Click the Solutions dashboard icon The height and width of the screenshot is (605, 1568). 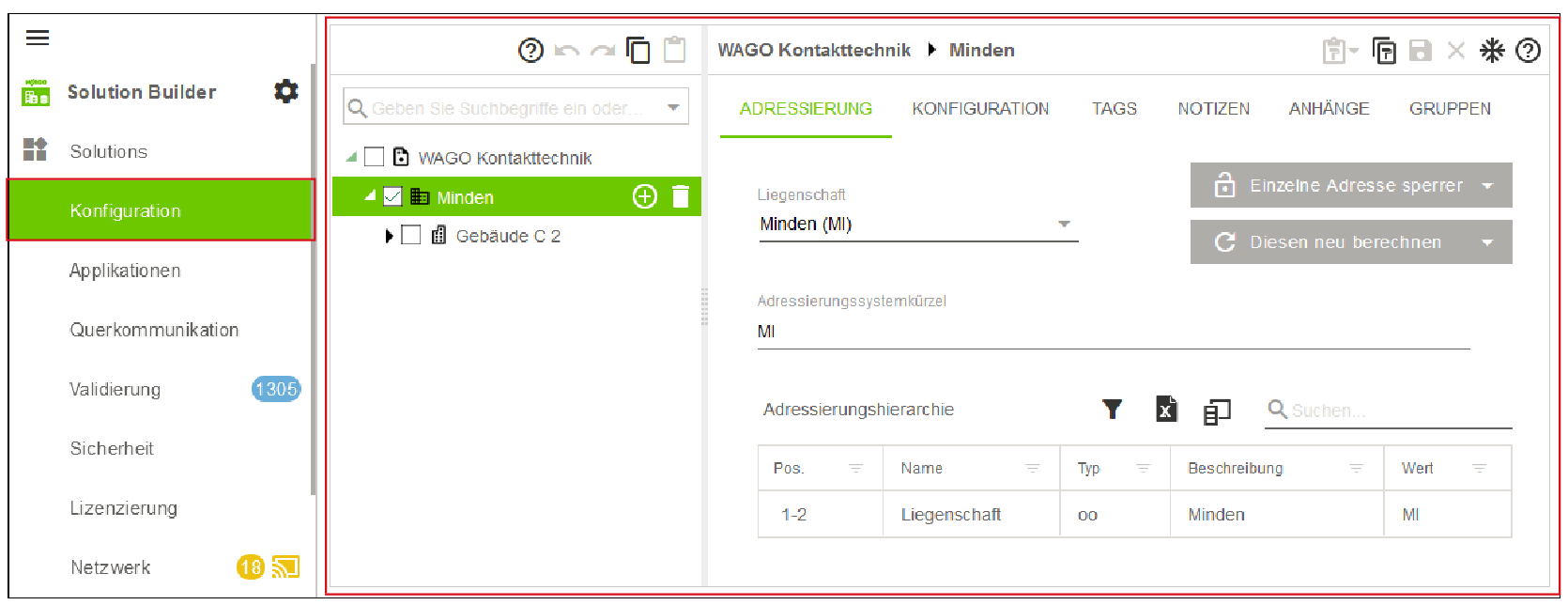[x=35, y=149]
